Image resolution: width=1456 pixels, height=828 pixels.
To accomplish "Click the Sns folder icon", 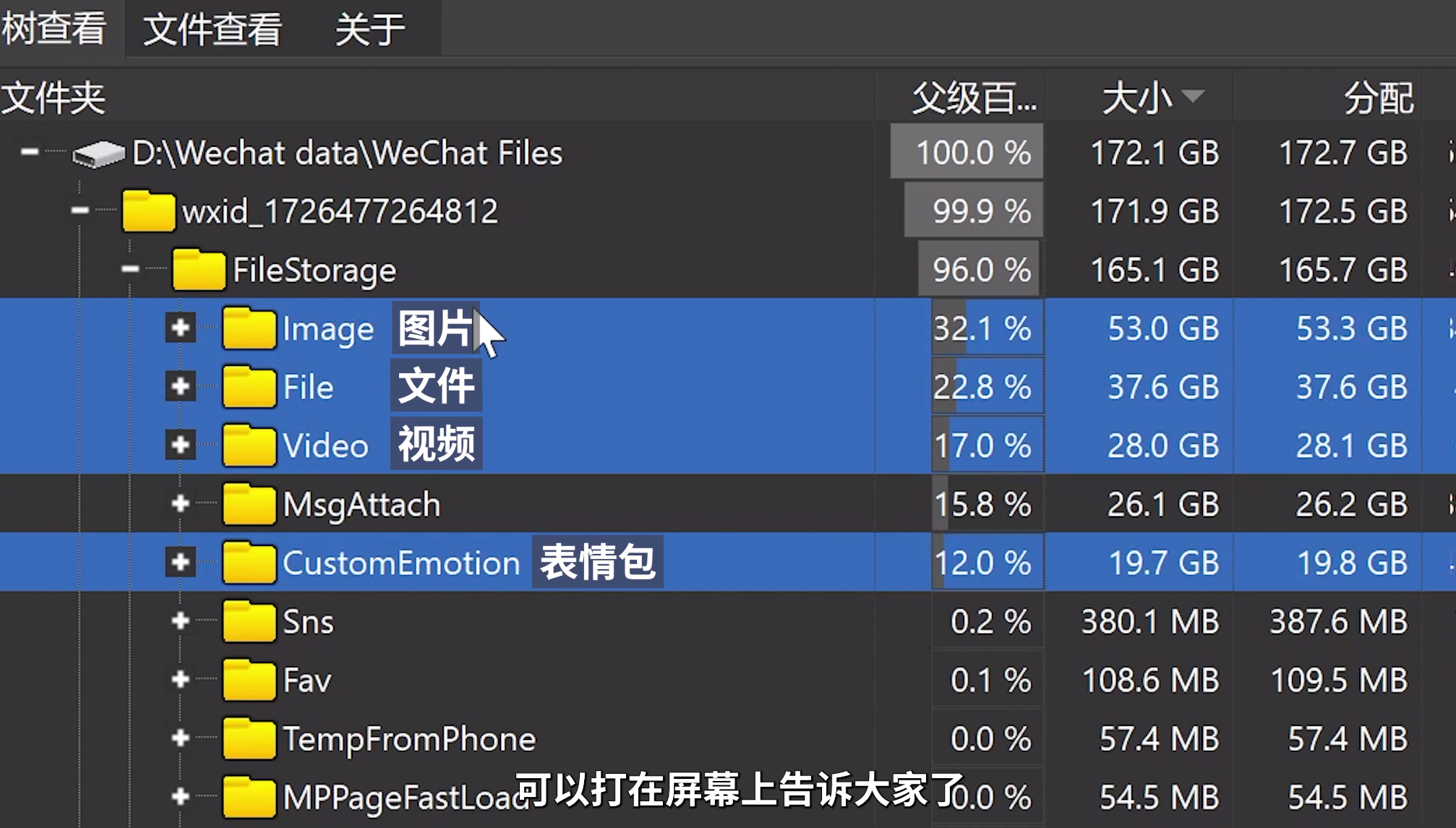I will [x=249, y=621].
